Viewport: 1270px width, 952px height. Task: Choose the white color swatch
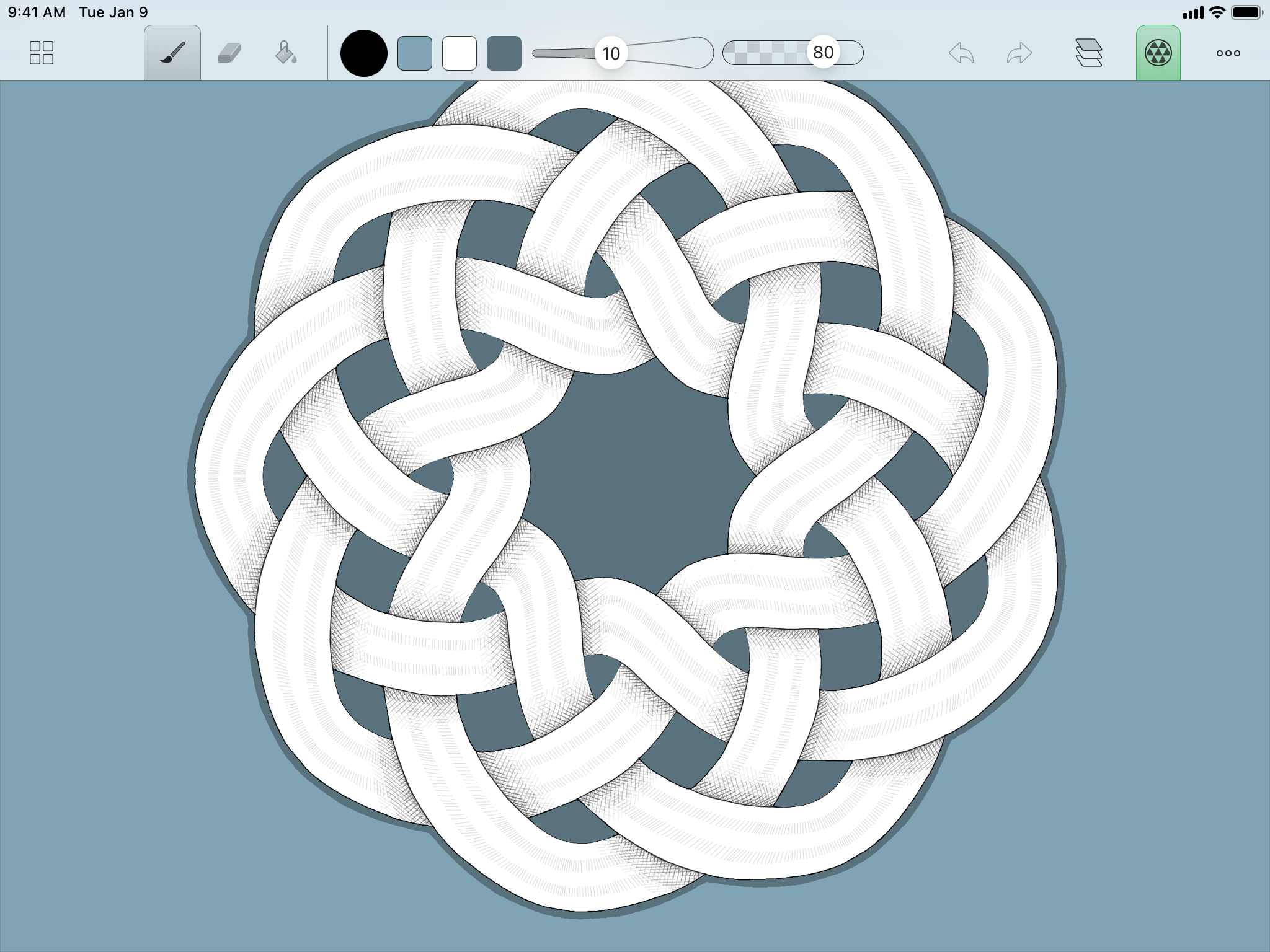(x=460, y=53)
